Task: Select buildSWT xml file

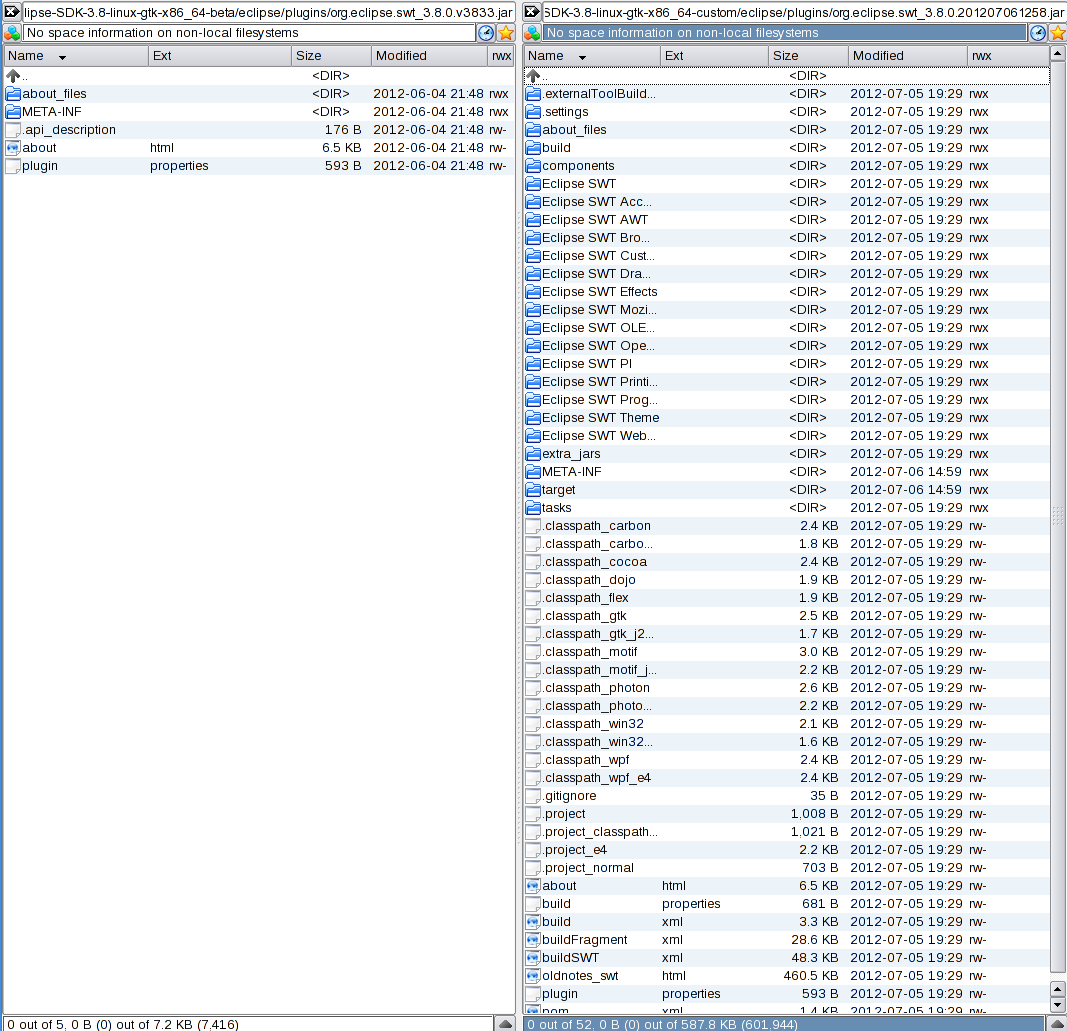Action: (787, 958)
